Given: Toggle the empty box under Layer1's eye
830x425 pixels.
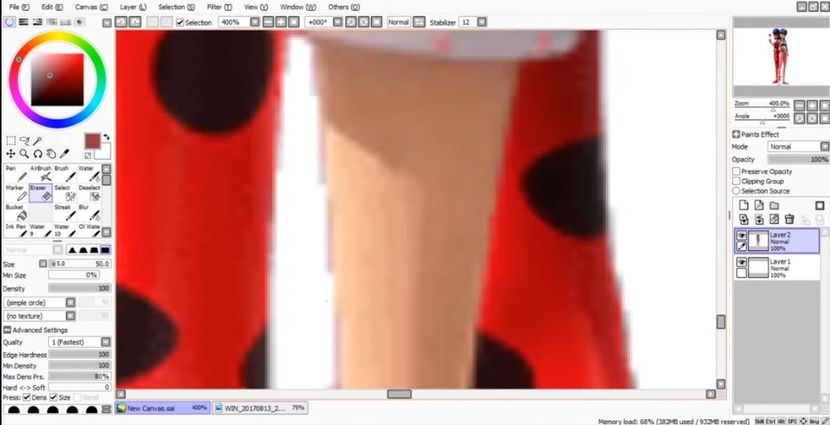Looking at the screenshot, I should (x=742, y=273).
